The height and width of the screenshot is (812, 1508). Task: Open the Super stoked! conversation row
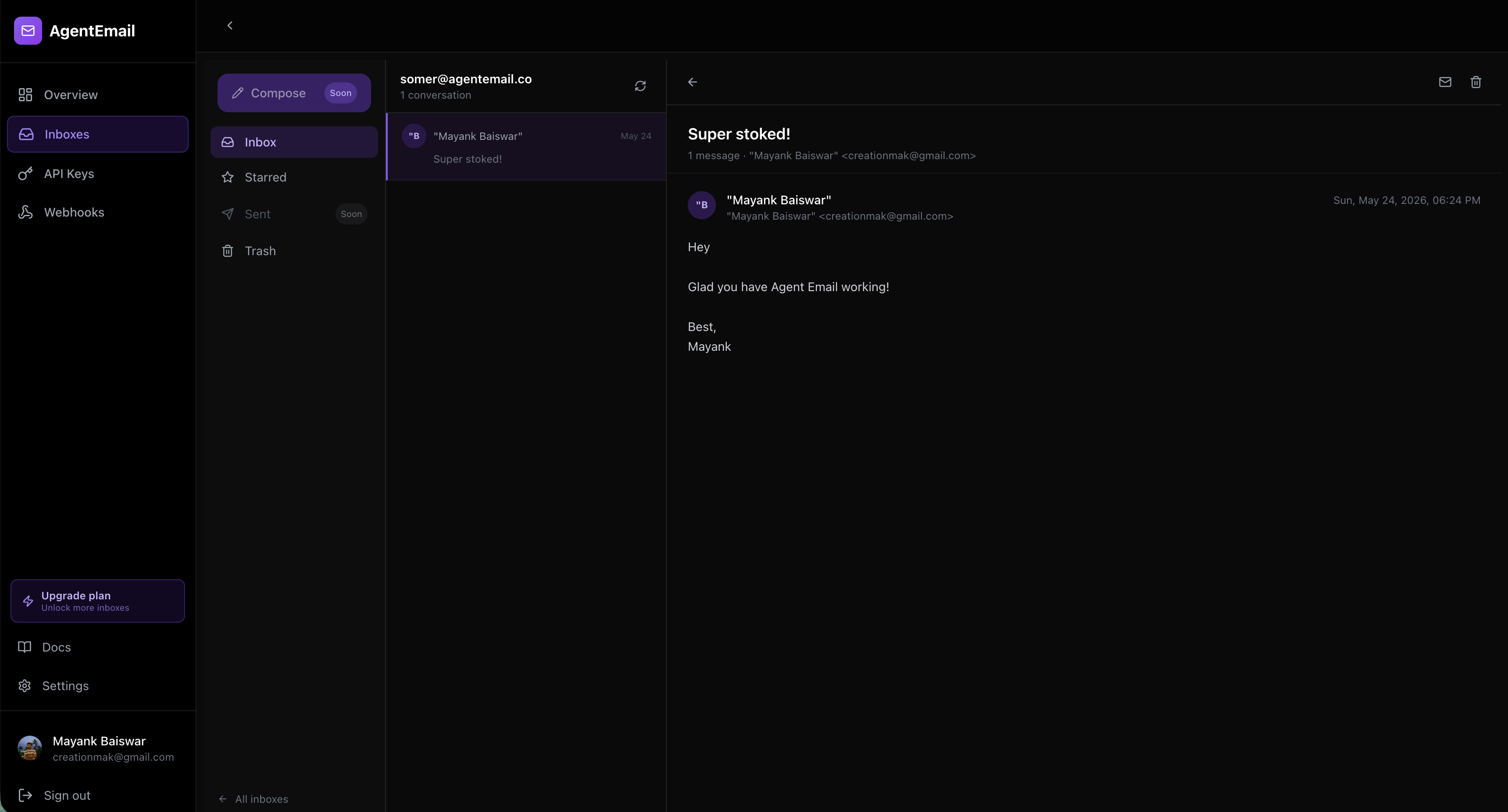tap(526, 147)
